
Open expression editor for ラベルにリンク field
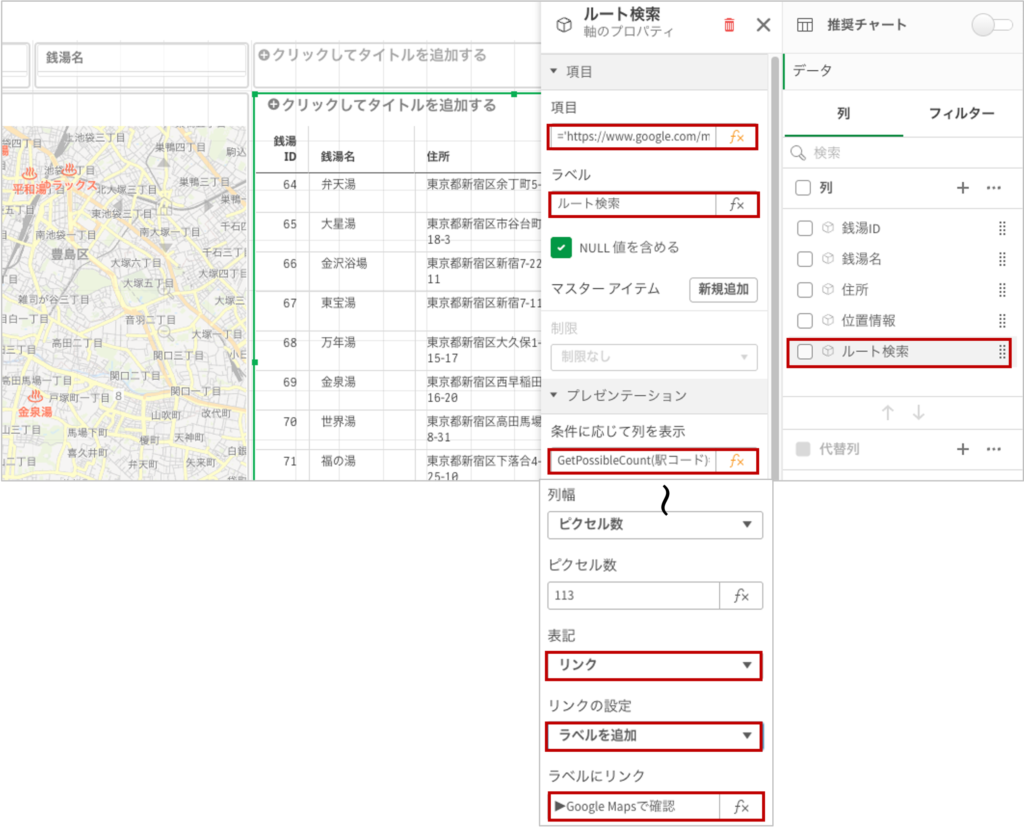[741, 806]
